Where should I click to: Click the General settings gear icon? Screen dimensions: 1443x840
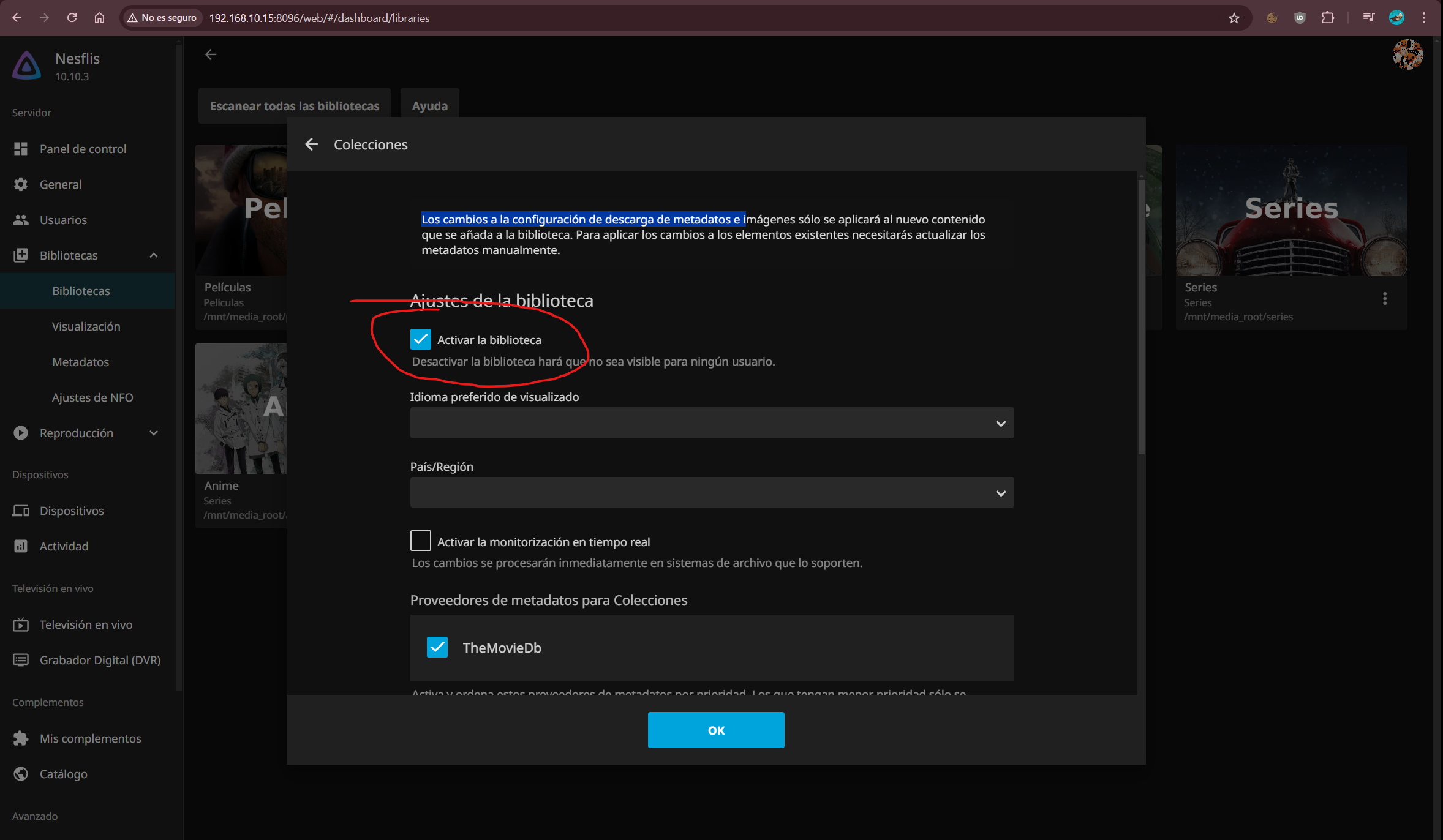[x=21, y=184]
